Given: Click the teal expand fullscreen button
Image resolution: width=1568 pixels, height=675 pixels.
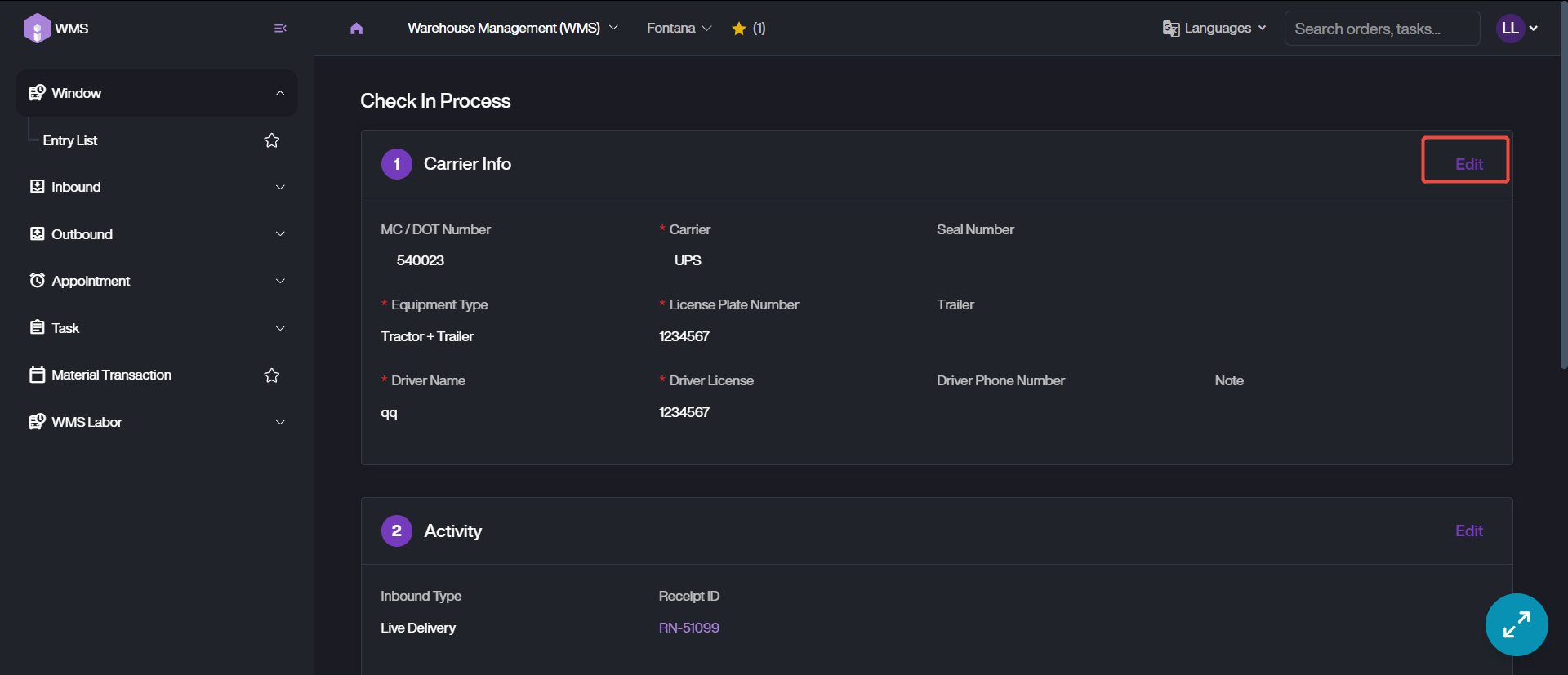Looking at the screenshot, I should [1517, 624].
